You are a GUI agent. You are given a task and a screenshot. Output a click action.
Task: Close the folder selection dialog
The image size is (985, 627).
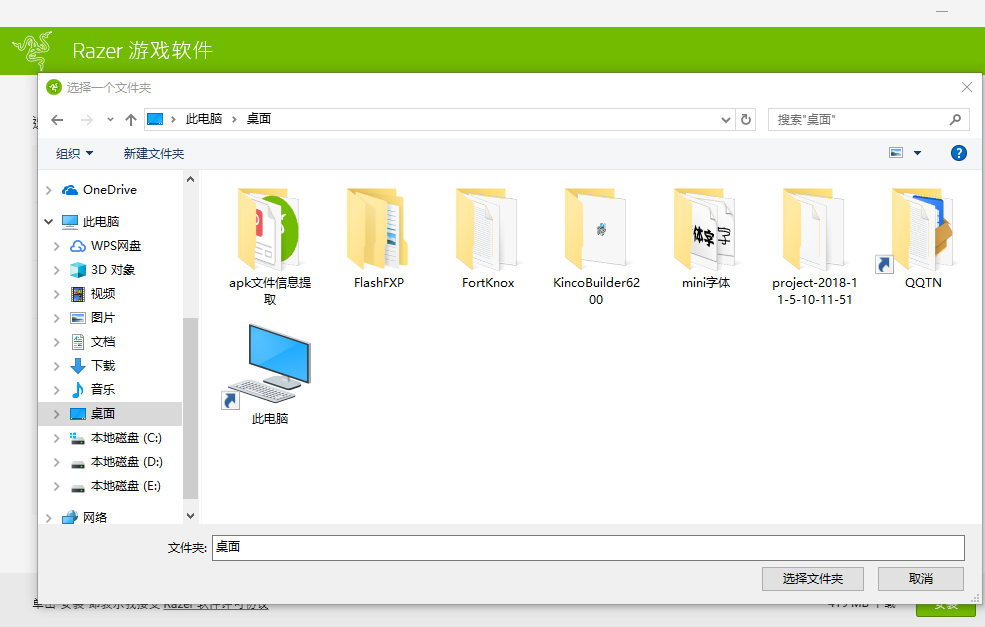point(967,87)
